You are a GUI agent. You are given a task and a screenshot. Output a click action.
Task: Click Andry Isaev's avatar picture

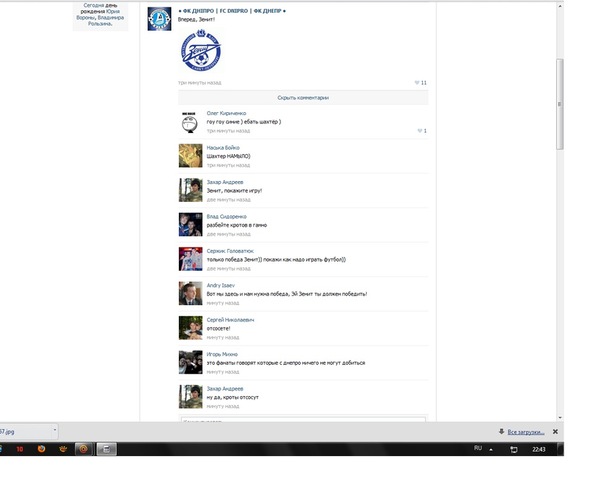(191, 292)
